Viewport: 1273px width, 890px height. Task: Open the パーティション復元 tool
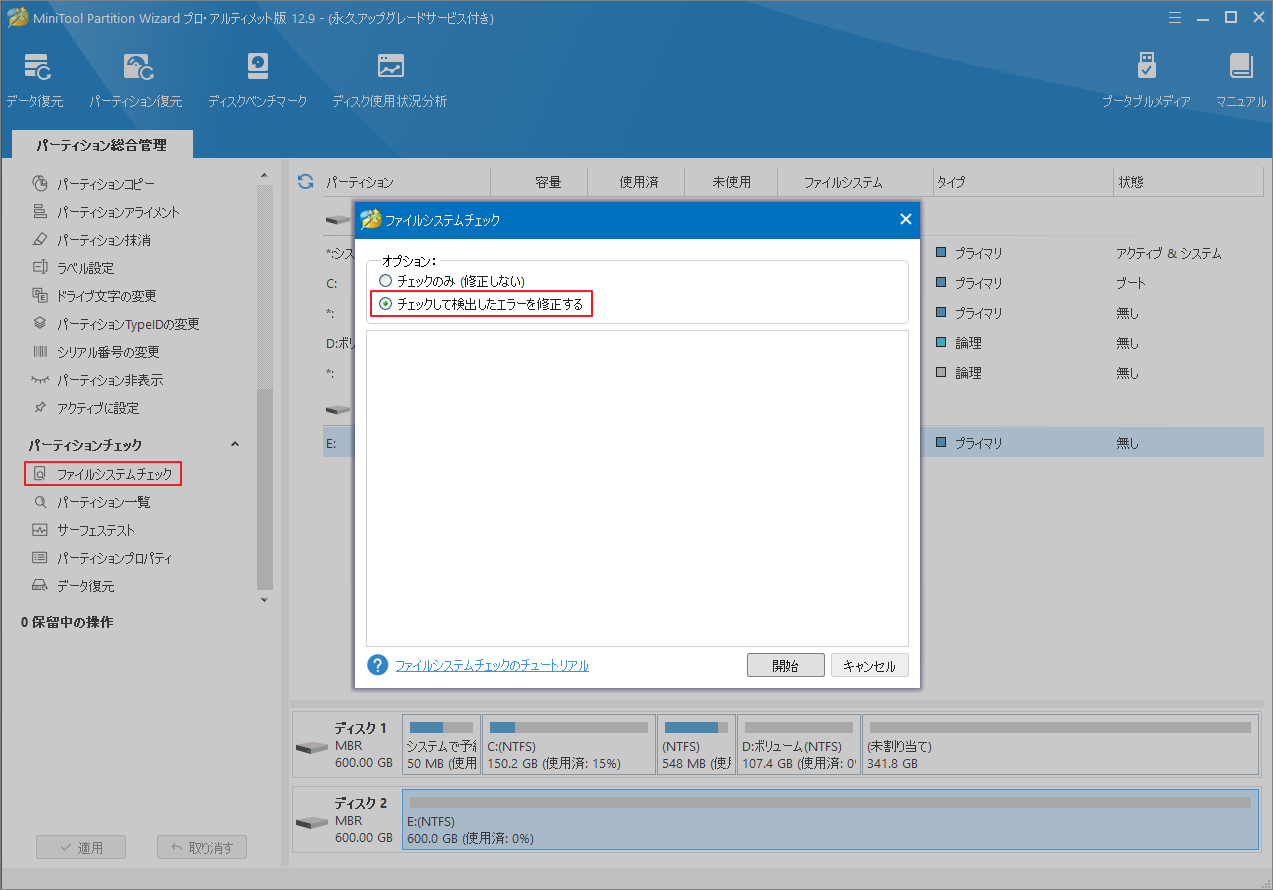point(136,79)
